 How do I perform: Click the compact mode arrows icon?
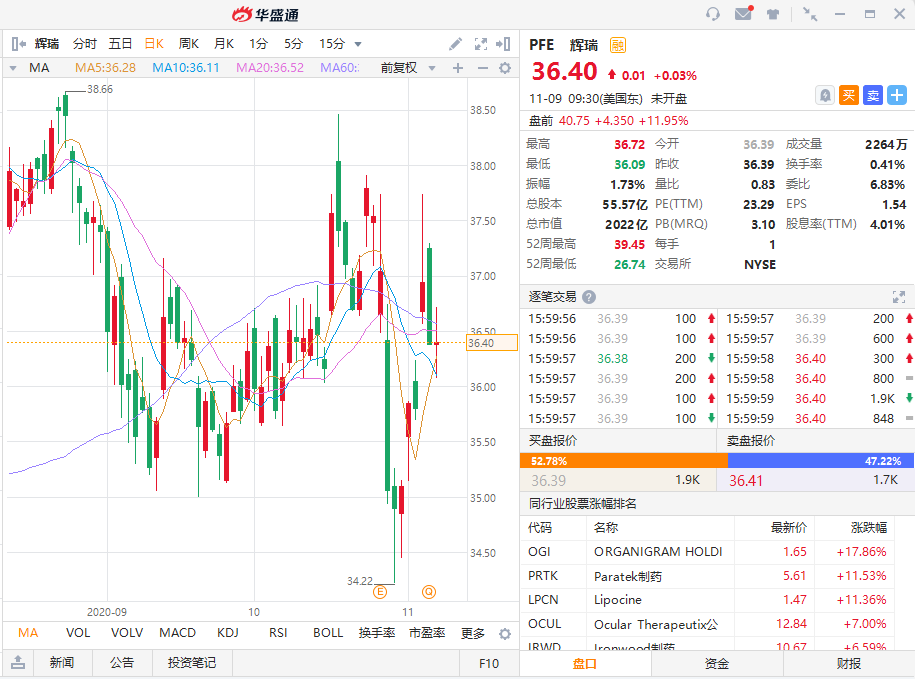809,14
